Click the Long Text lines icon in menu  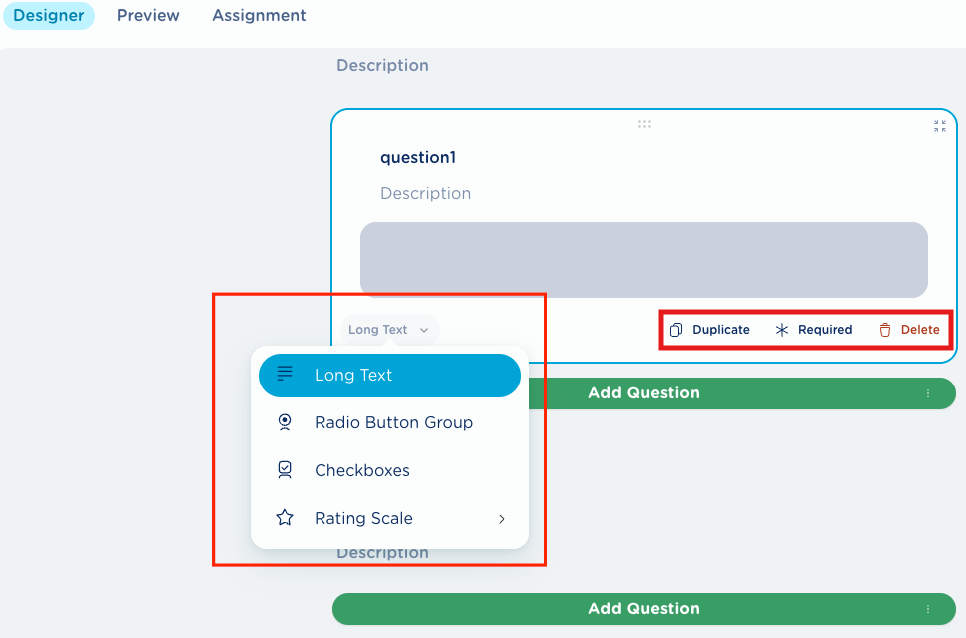tap(285, 375)
